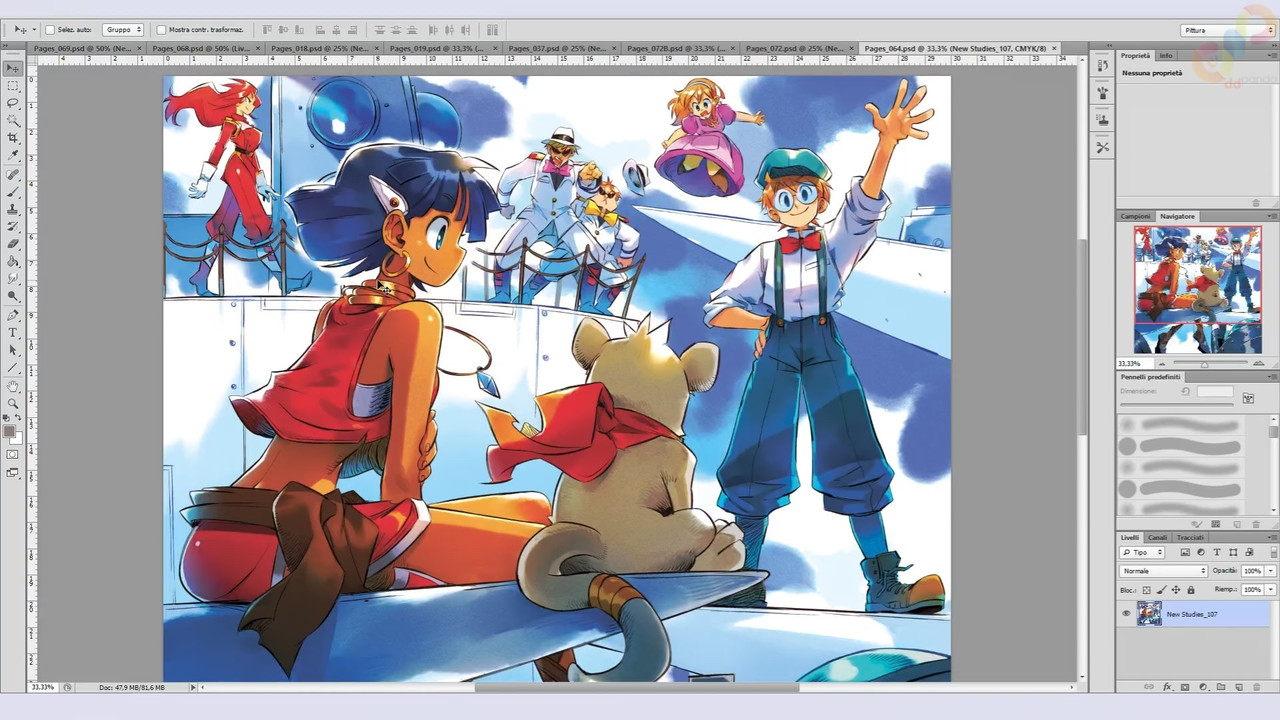This screenshot has height=720, width=1280.
Task: Open the Opacità dropdown arrow
Action: click(x=1270, y=571)
